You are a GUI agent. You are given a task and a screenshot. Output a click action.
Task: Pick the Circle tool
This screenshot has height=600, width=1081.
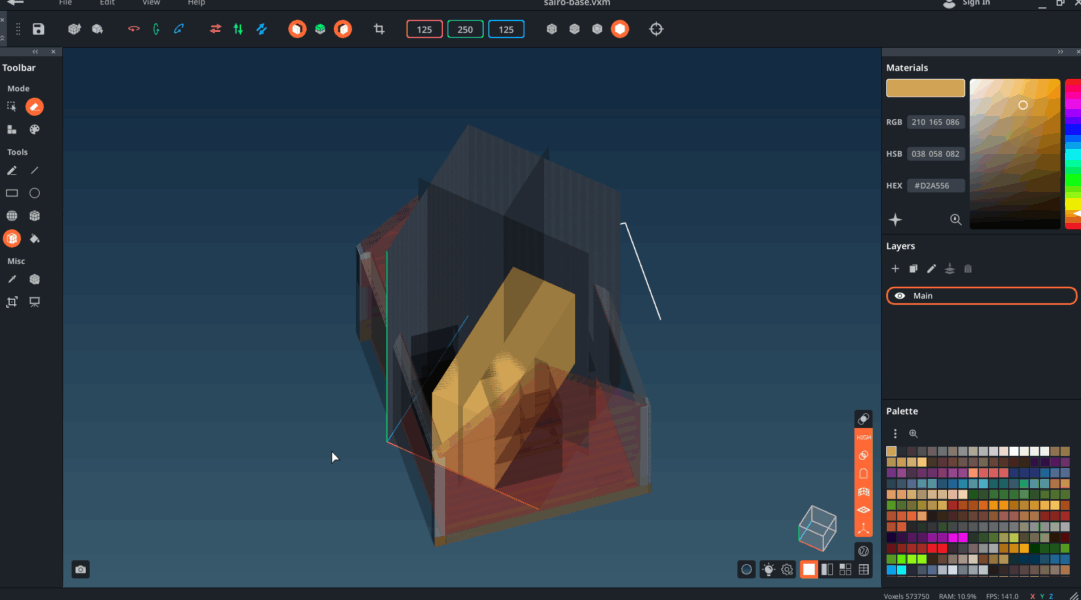34,193
